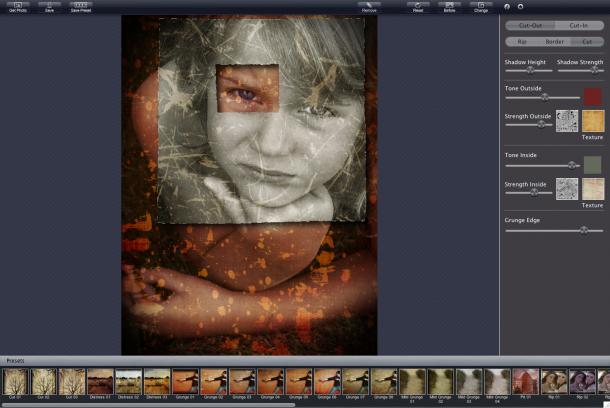Switch to Cut-Out mode

pos(530,24)
